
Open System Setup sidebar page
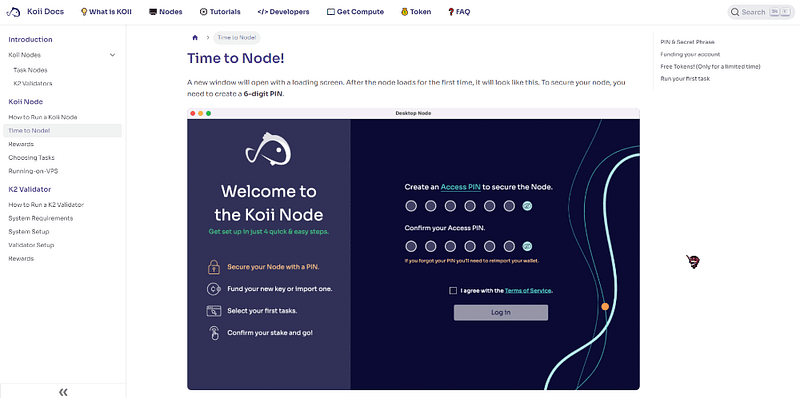[29, 232]
